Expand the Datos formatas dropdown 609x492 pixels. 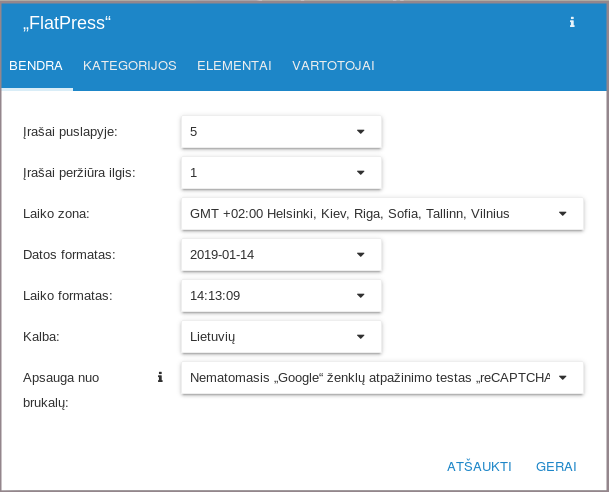click(281, 254)
